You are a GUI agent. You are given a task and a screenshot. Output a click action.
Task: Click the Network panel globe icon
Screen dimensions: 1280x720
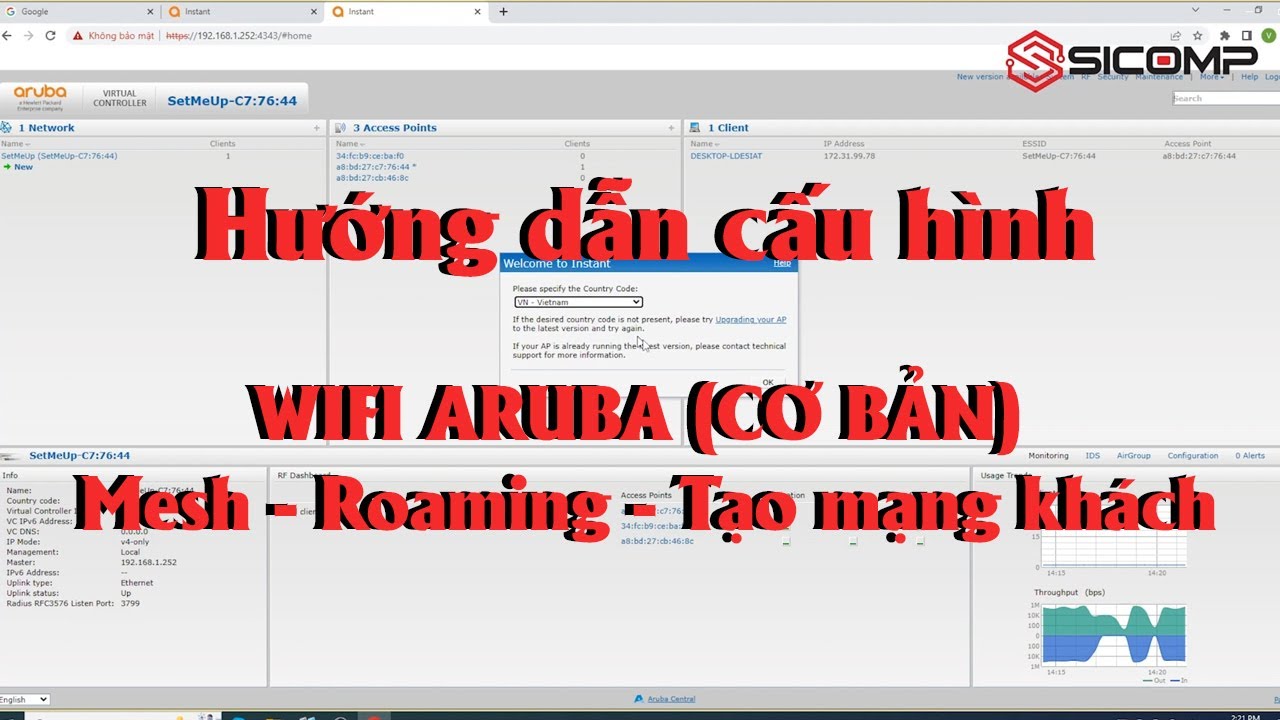click(x=5, y=127)
